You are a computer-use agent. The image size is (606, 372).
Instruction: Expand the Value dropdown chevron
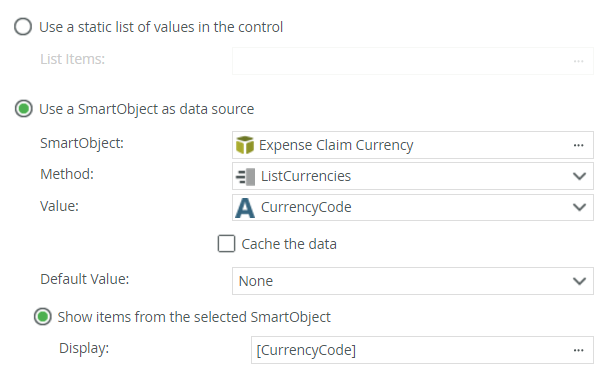[x=579, y=207]
